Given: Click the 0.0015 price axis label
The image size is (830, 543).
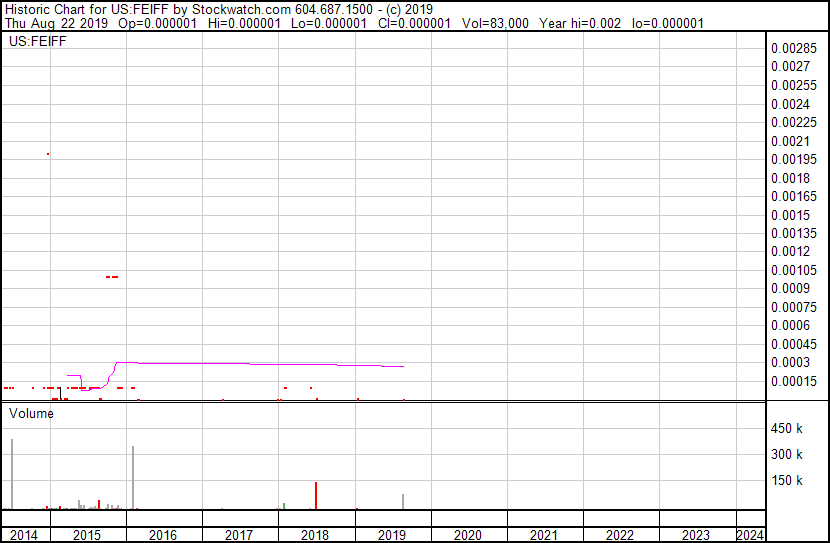Looking at the screenshot, I should pos(789,215).
